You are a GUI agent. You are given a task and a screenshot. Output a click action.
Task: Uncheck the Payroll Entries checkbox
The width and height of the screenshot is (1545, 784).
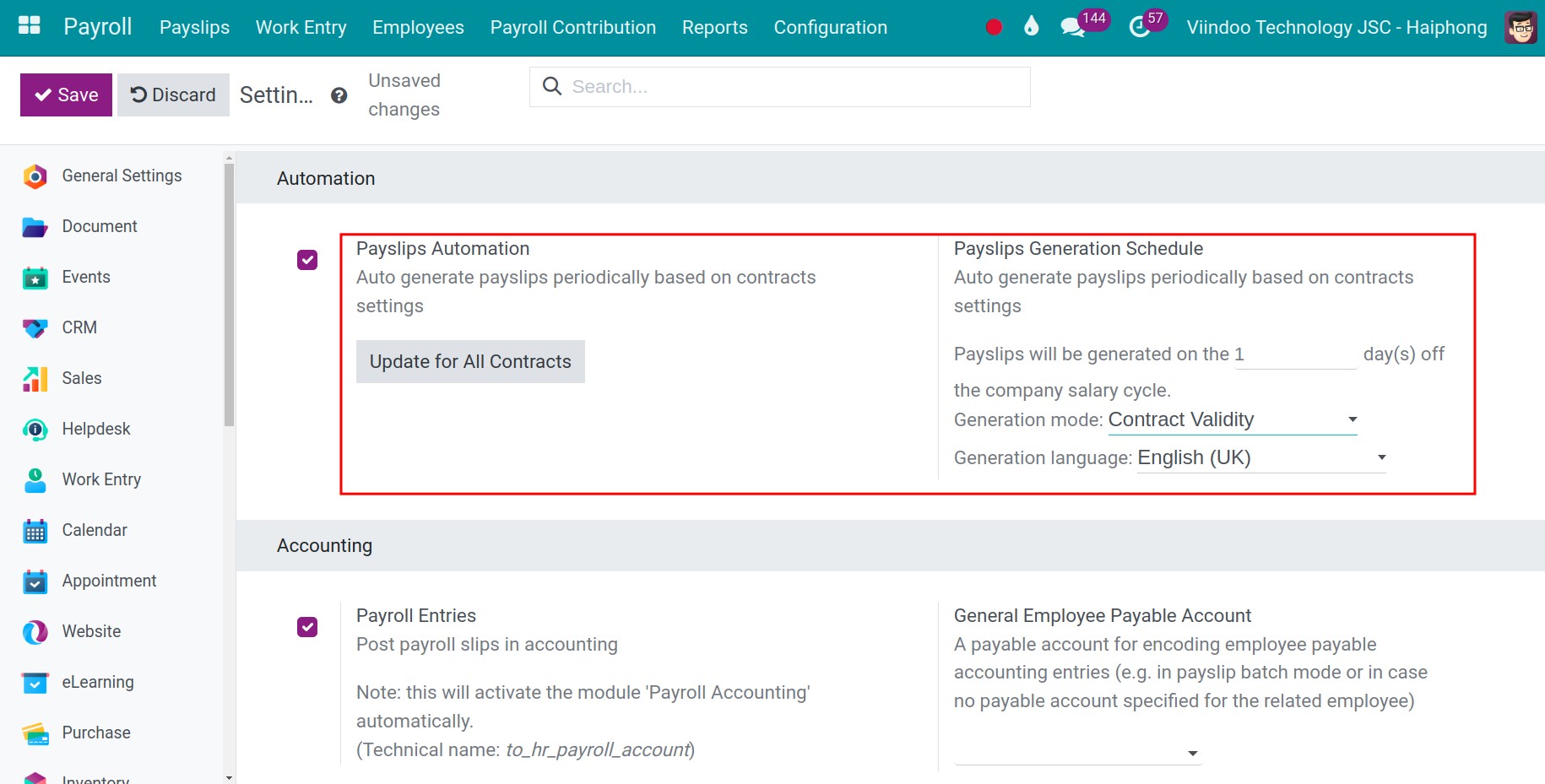(x=307, y=627)
